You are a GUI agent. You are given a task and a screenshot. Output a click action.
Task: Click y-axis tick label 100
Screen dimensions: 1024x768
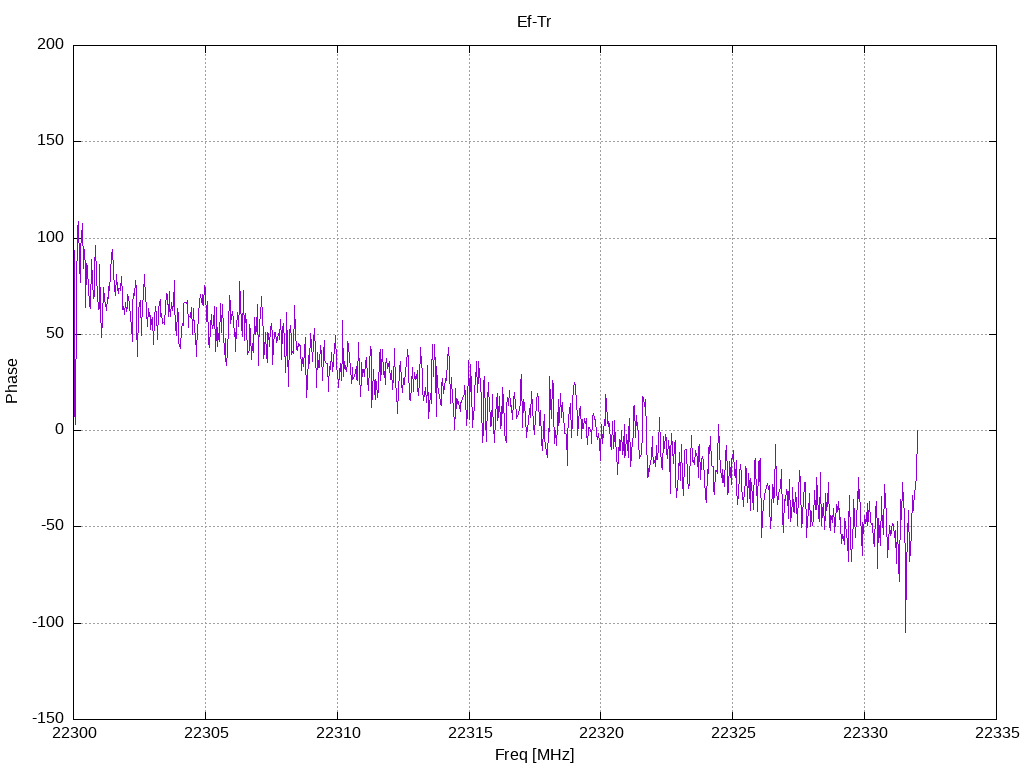(51, 237)
